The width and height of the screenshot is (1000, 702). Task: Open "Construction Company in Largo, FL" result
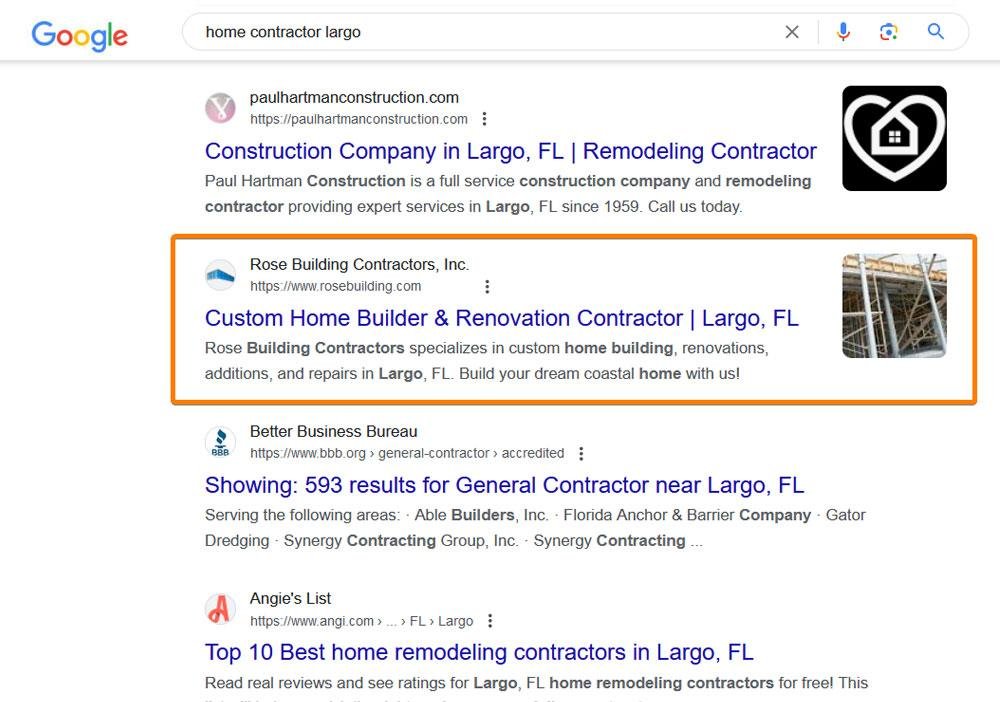510,151
